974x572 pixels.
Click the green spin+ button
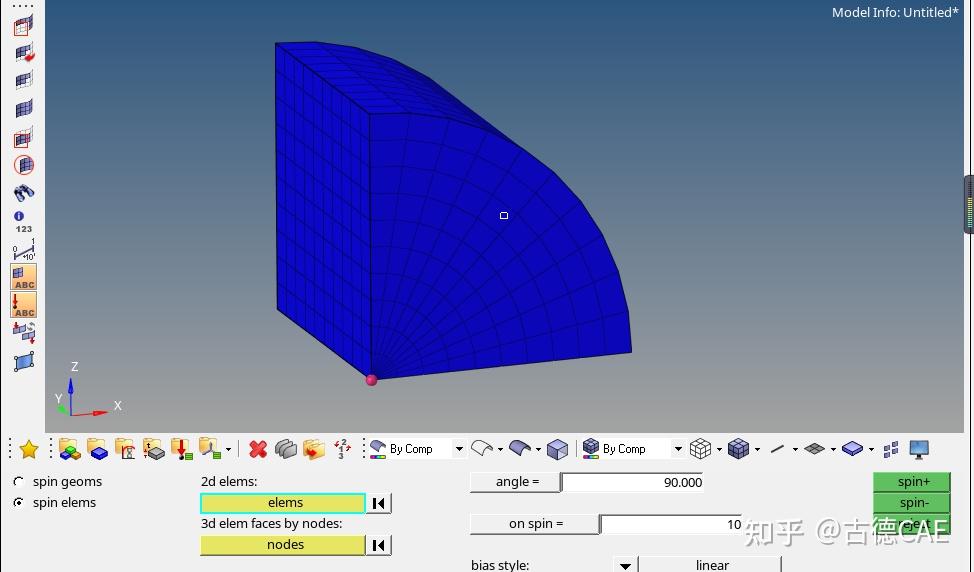[x=913, y=482]
